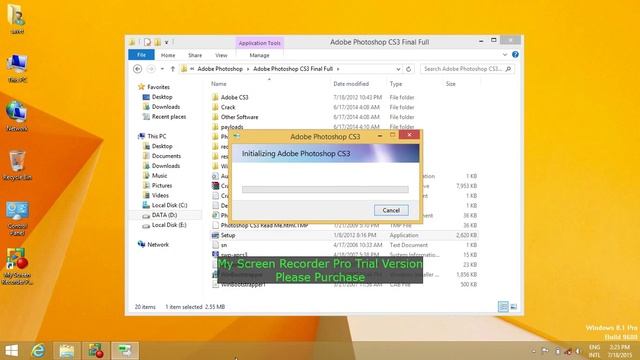Click Properties icon in quick access toolbar
The height and width of the screenshot is (360, 640).
point(147,42)
